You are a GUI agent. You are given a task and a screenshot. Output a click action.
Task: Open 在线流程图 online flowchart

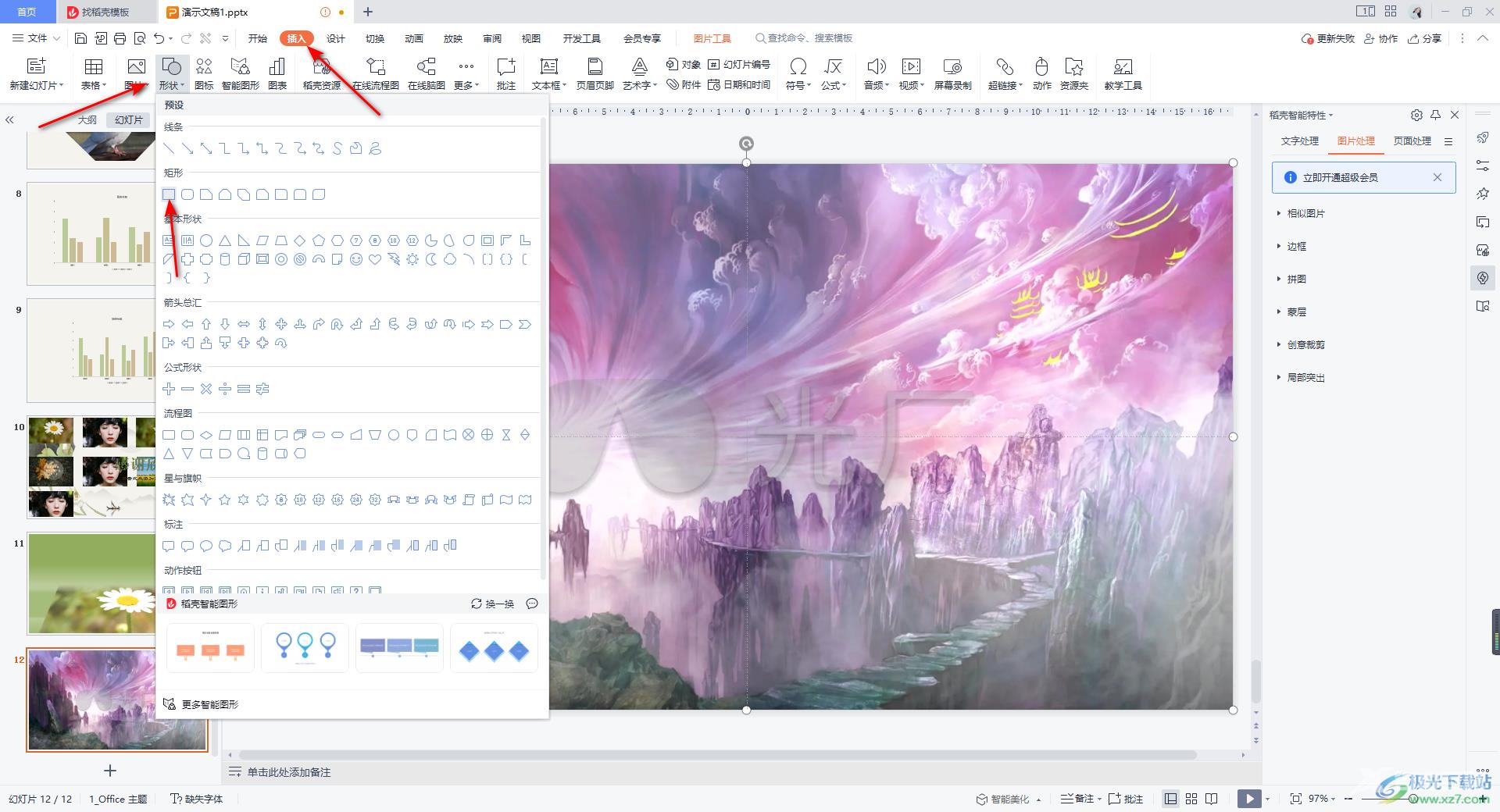[376, 74]
